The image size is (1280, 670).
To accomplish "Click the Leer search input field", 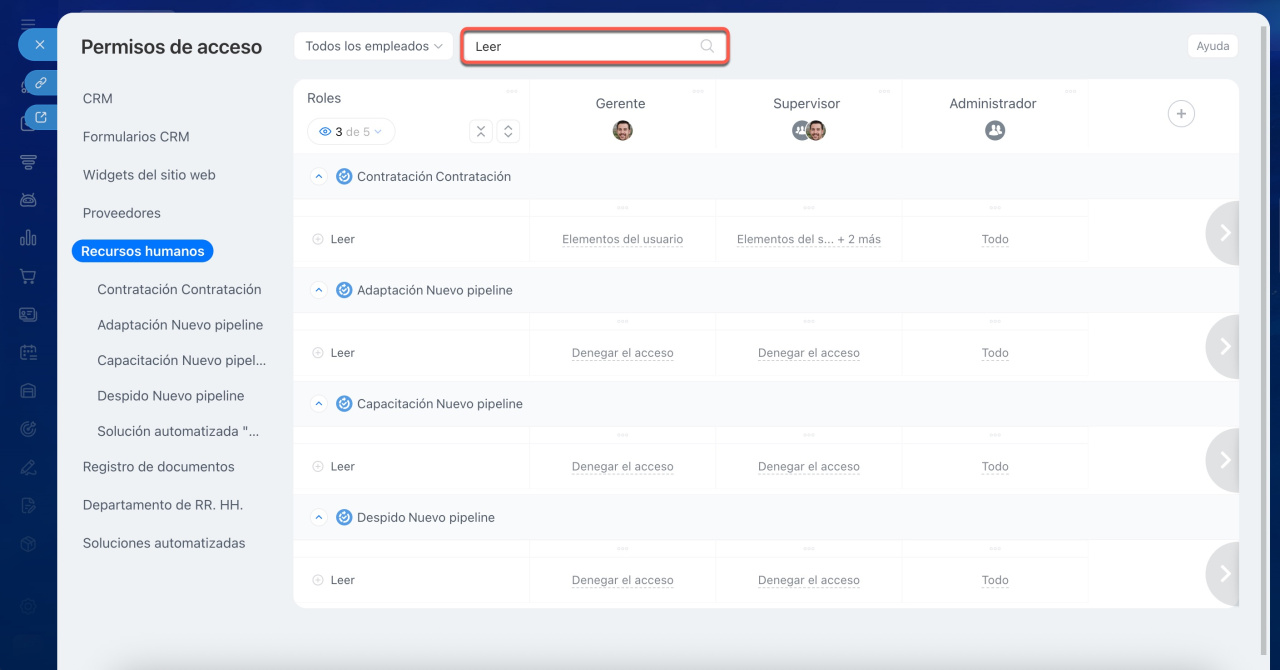I will click(580, 47).
